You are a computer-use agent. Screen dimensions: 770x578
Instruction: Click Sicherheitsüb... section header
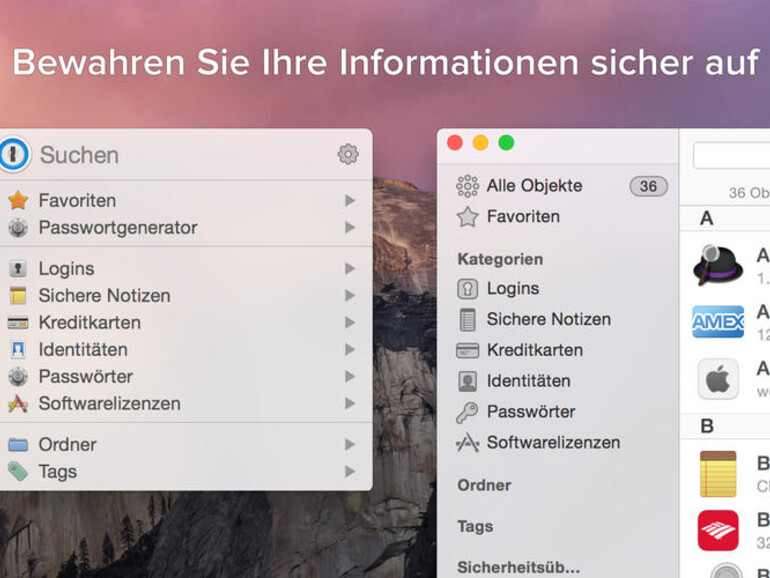(518, 567)
